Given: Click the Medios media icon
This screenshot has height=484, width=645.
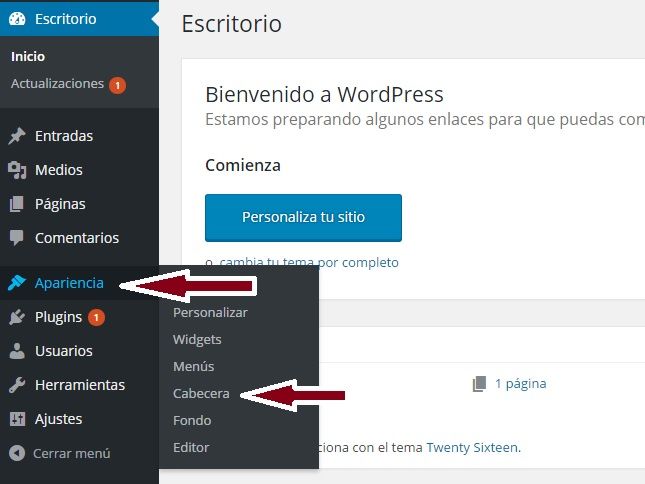Looking at the screenshot, I should tap(17, 170).
